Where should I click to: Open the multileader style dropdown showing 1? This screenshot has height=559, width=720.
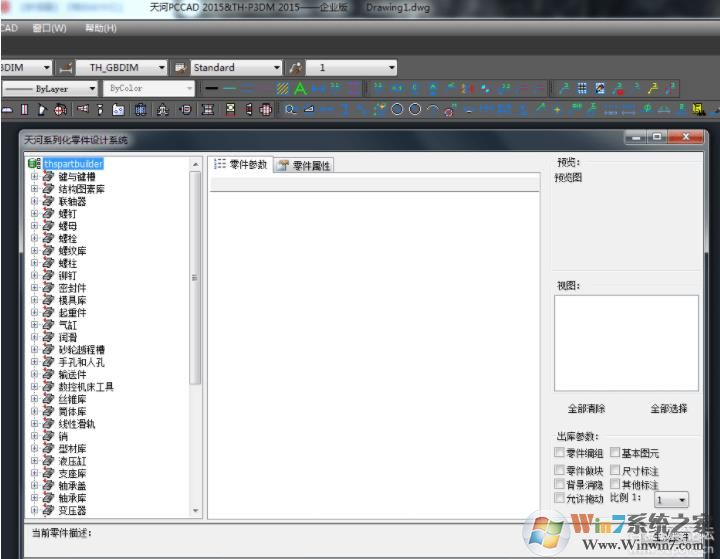point(351,68)
